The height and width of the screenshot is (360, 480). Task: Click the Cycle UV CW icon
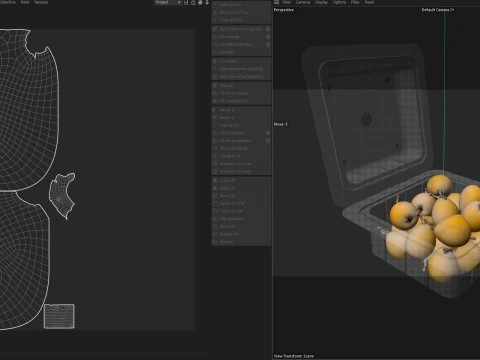pyautogui.click(x=215, y=211)
